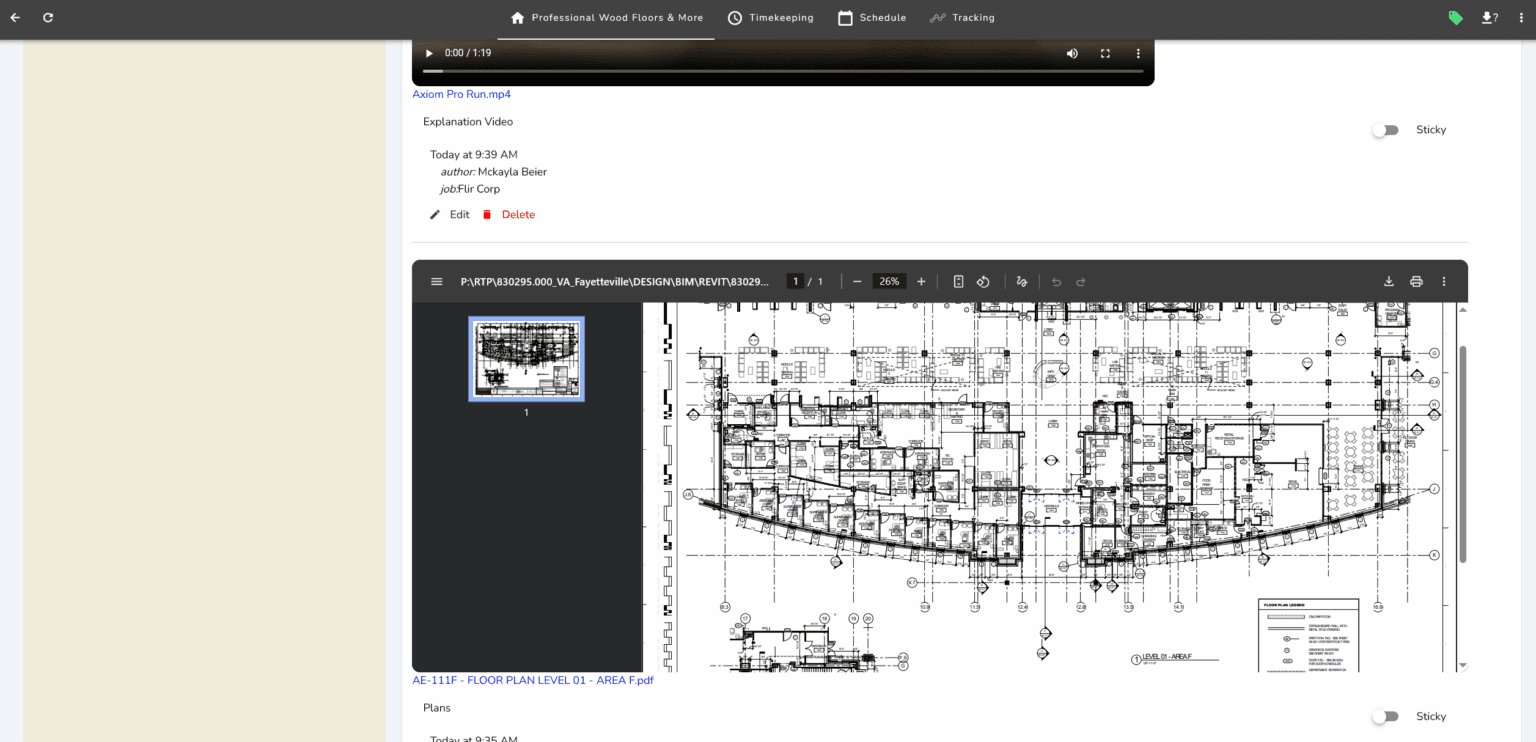Print the floor plan PDF
1536x742 pixels.
[1416, 282]
